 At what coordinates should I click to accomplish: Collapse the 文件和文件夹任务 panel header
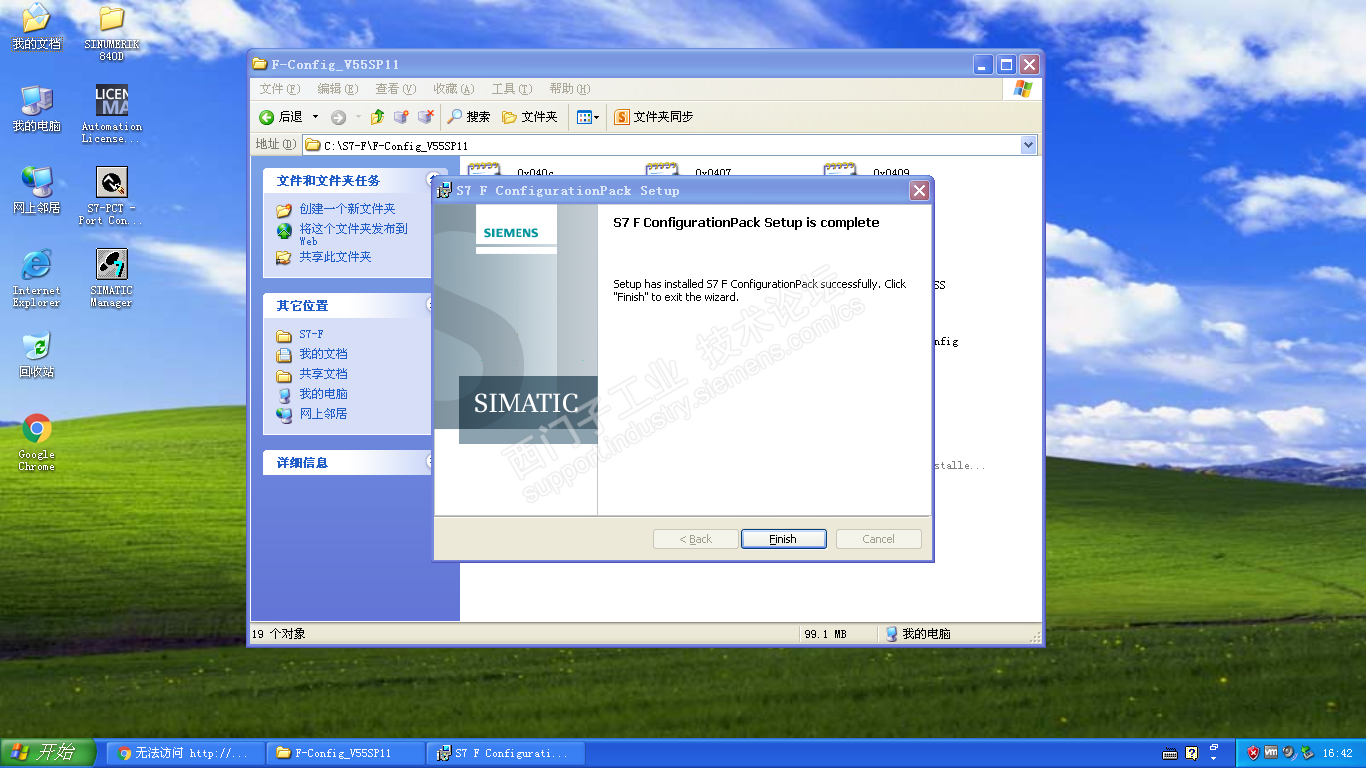pos(347,181)
